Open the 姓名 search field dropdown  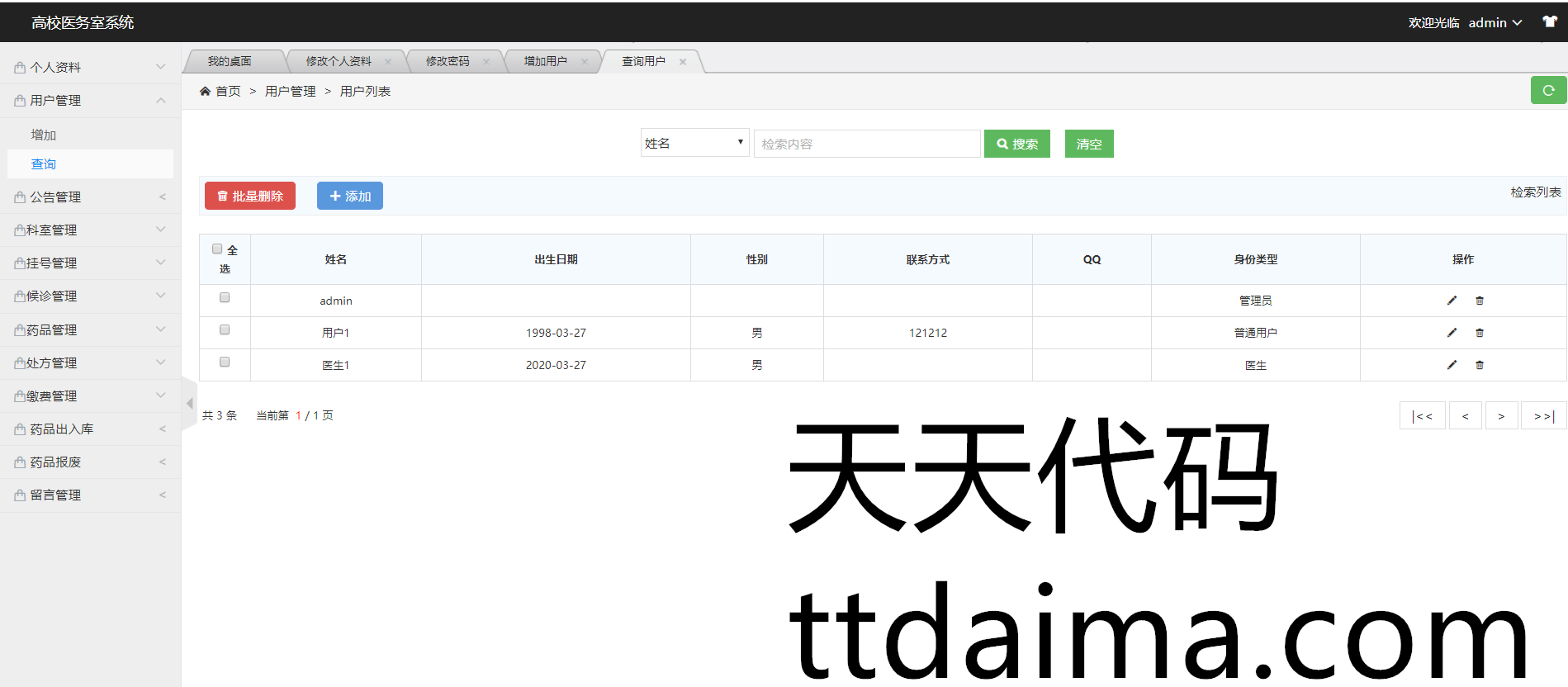(x=694, y=143)
